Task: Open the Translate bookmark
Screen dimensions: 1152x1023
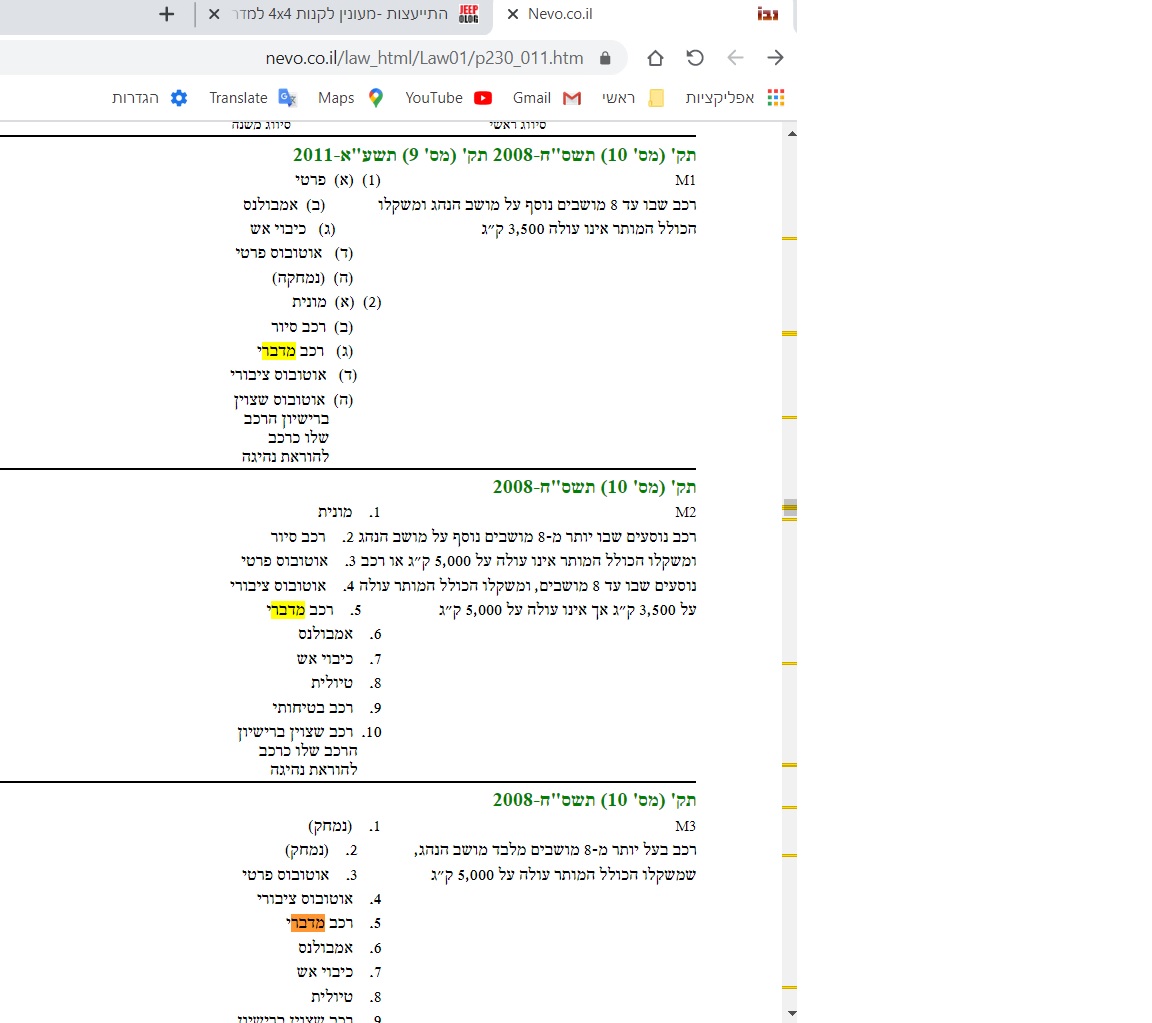Action: (x=252, y=97)
